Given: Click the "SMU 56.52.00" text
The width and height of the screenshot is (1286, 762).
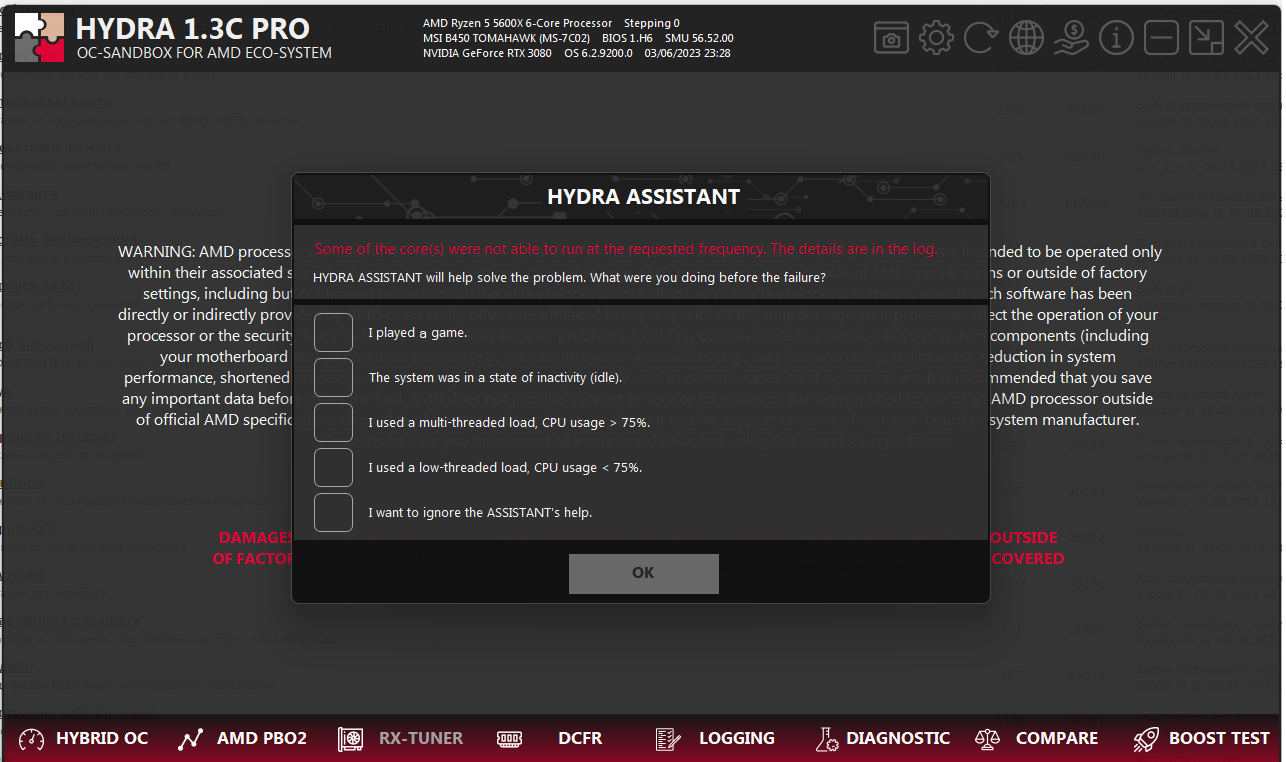Looking at the screenshot, I should [699, 38].
